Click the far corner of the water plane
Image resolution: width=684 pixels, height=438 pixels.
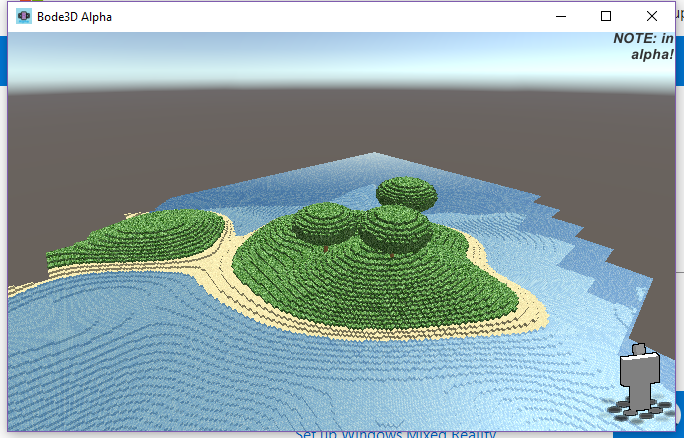[x=376, y=156]
